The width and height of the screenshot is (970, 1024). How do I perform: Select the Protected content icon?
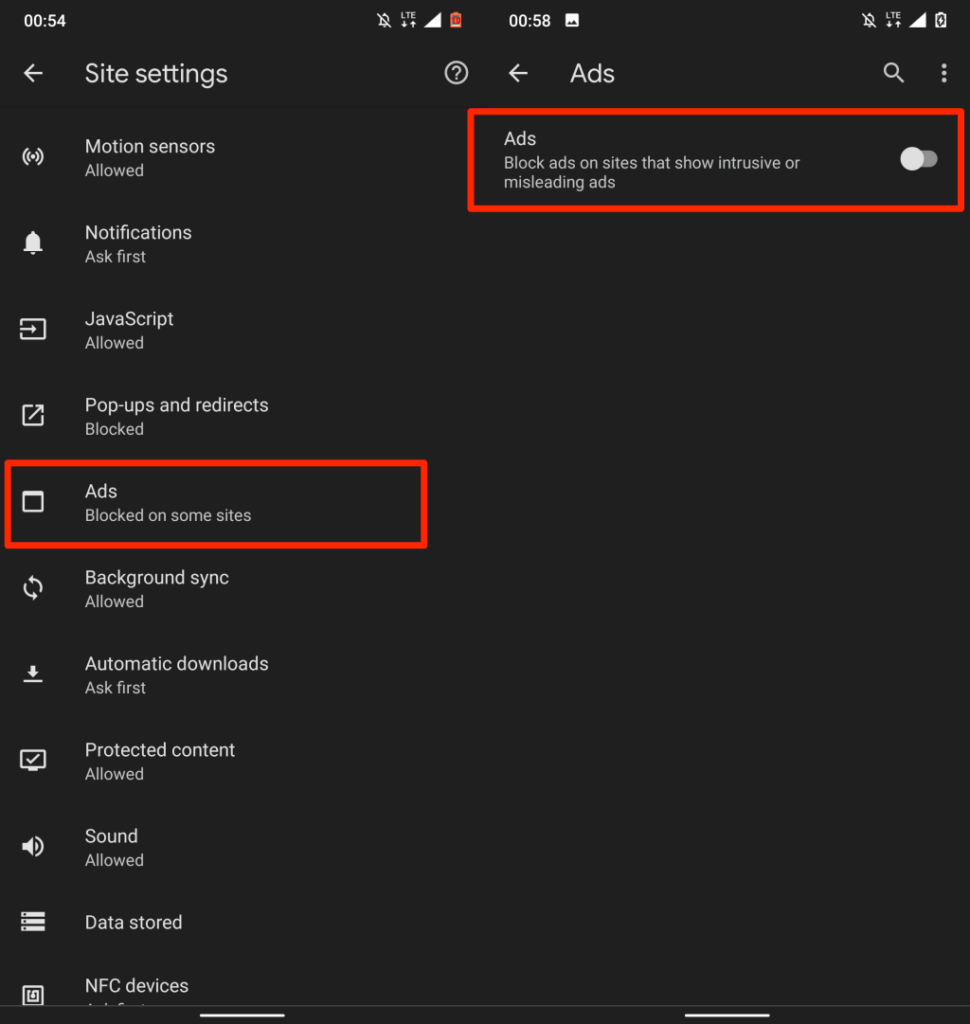[33, 760]
